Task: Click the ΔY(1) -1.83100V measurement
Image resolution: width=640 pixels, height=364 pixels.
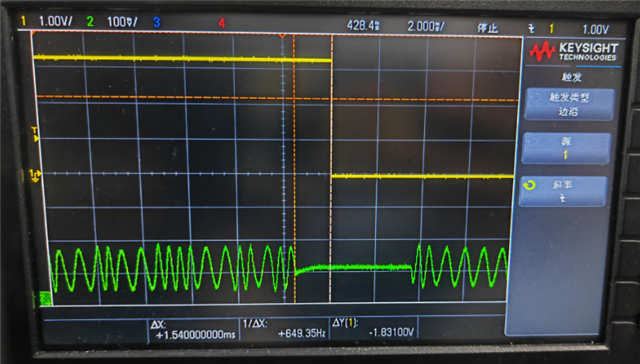Action: (373, 328)
